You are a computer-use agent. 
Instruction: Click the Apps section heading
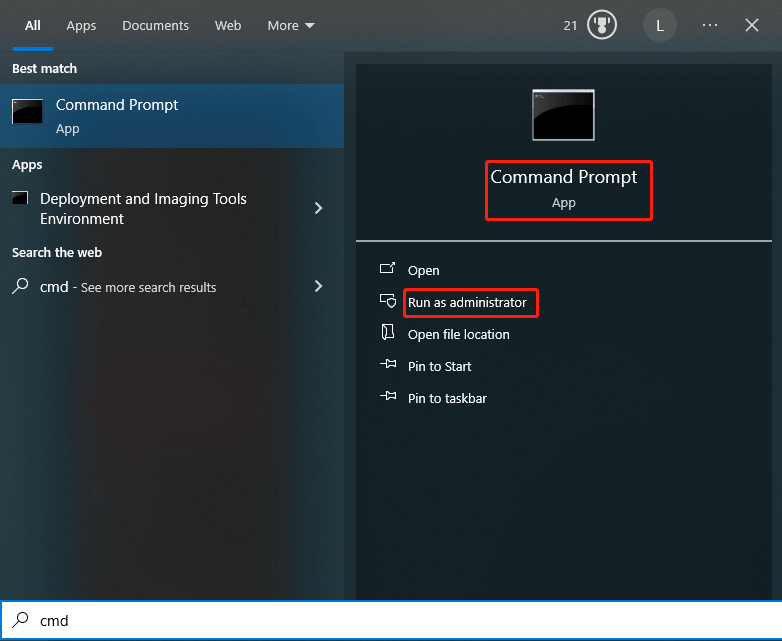pos(27,165)
